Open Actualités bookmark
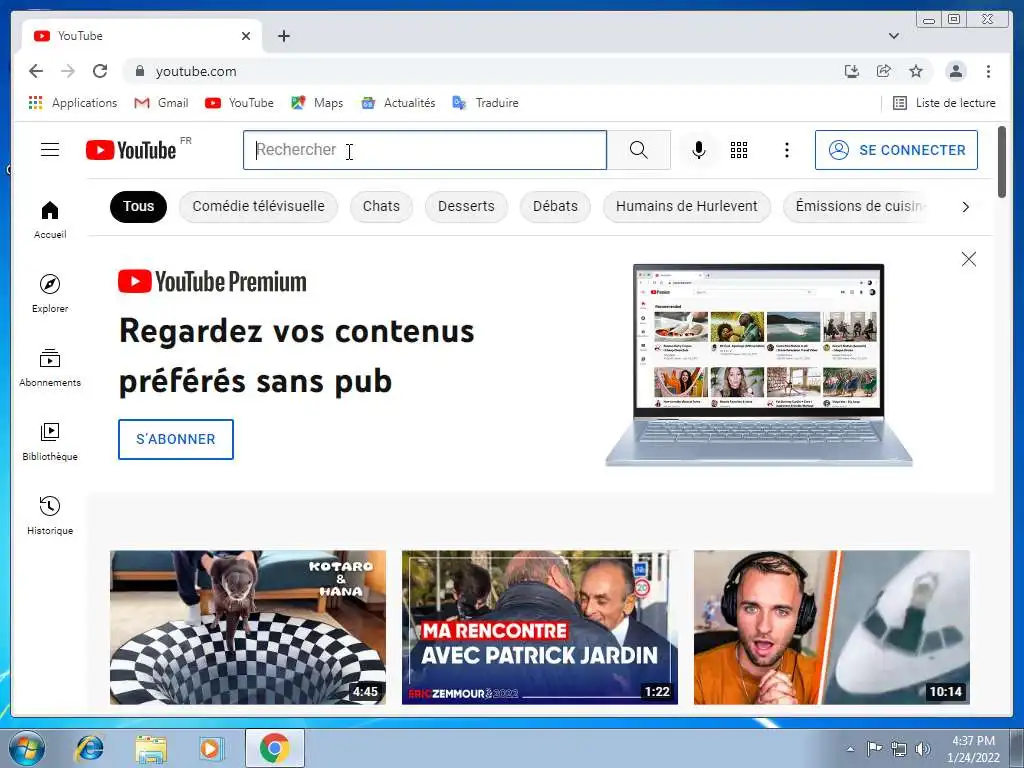 tap(398, 103)
